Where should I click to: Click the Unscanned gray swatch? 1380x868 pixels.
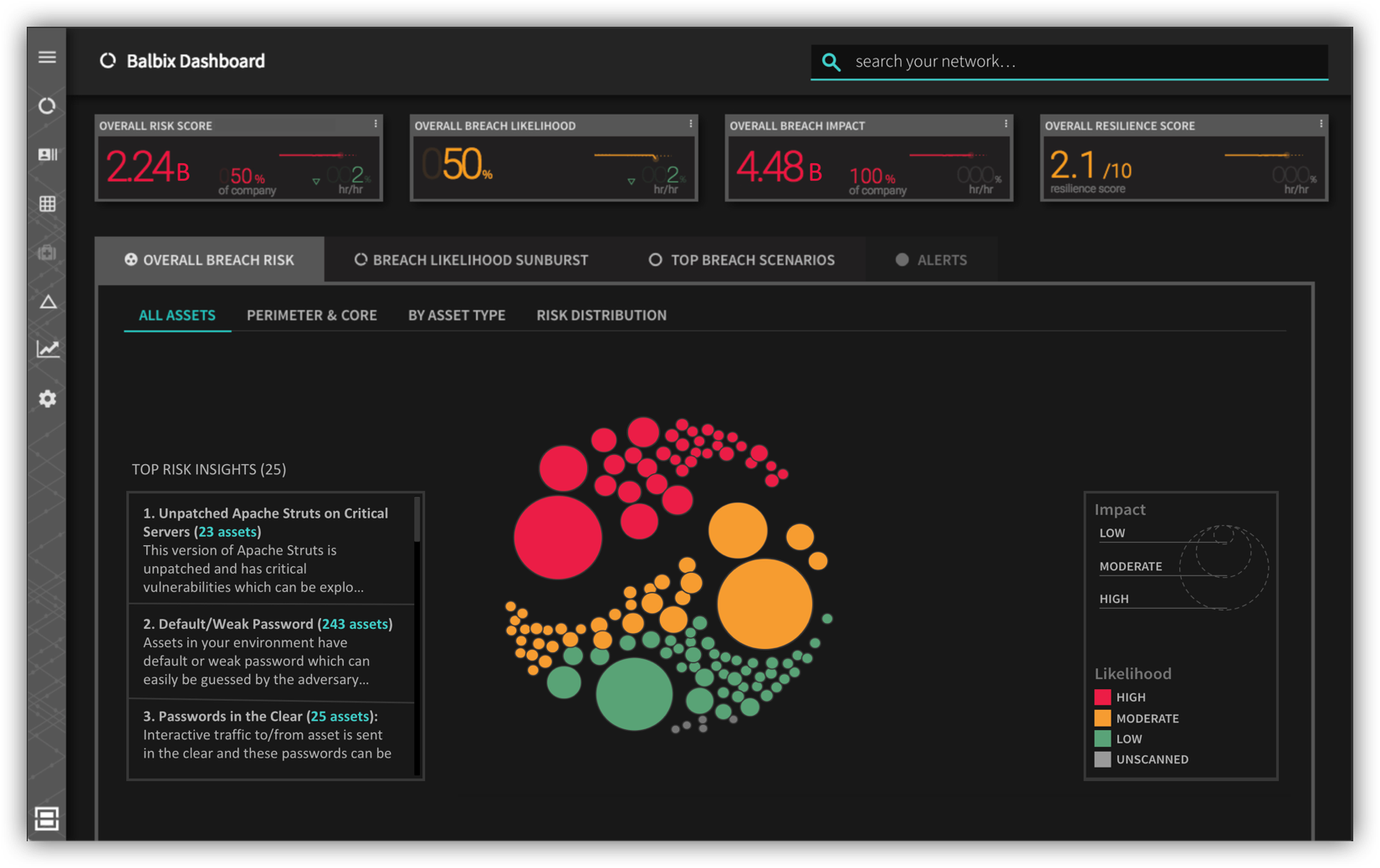(x=1103, y=759)
